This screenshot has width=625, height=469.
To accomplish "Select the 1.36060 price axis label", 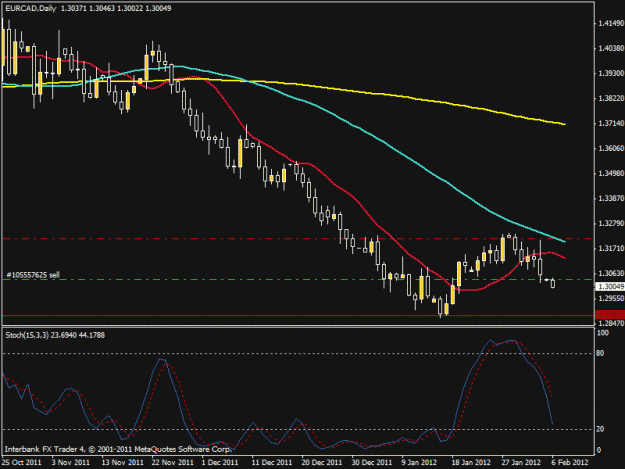I will pos(611,148).
